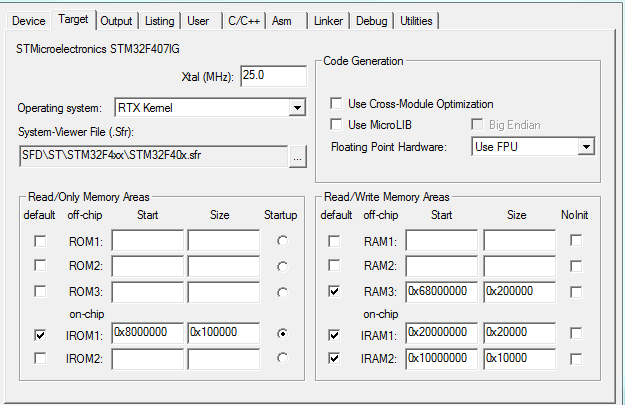This screenshot has width=625, height=405.
Task: Click the IROM2 Size field
Action: (x=224, y=359)
